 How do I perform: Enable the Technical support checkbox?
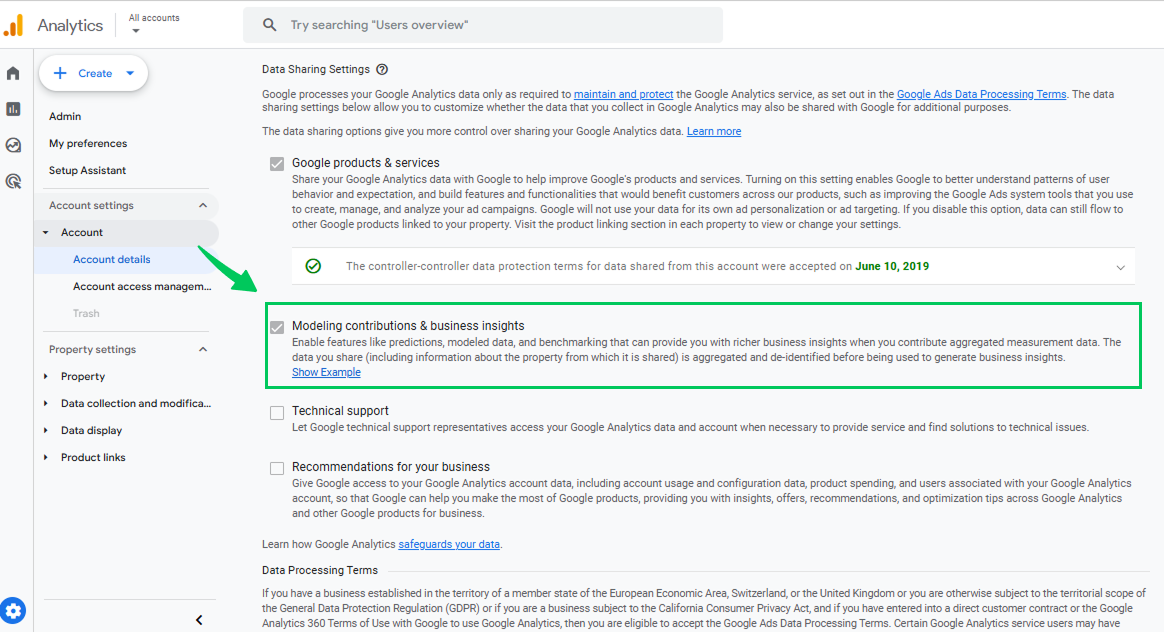pos(277,412)
